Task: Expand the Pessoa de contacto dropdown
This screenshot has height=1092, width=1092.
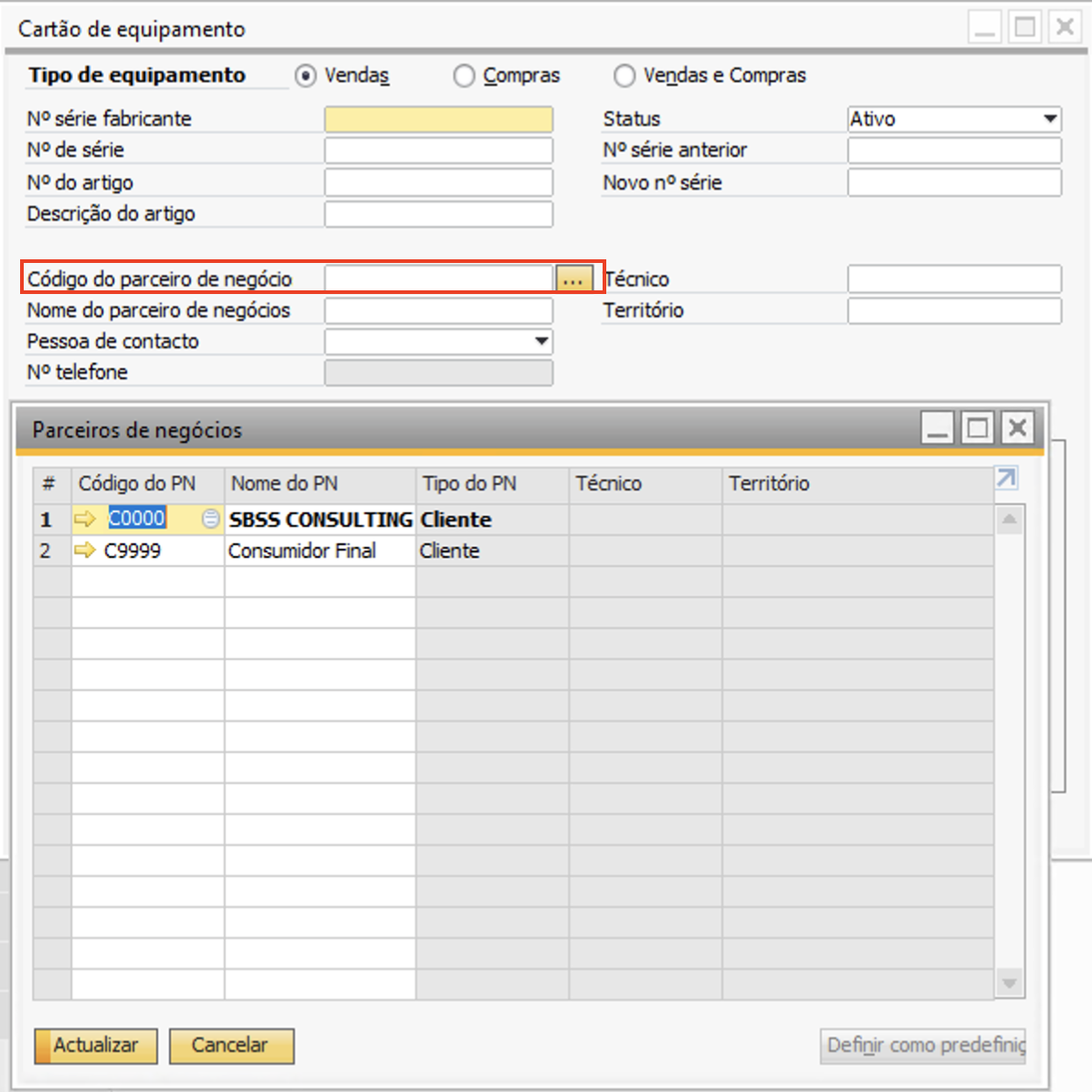Action: click(541, 341)
